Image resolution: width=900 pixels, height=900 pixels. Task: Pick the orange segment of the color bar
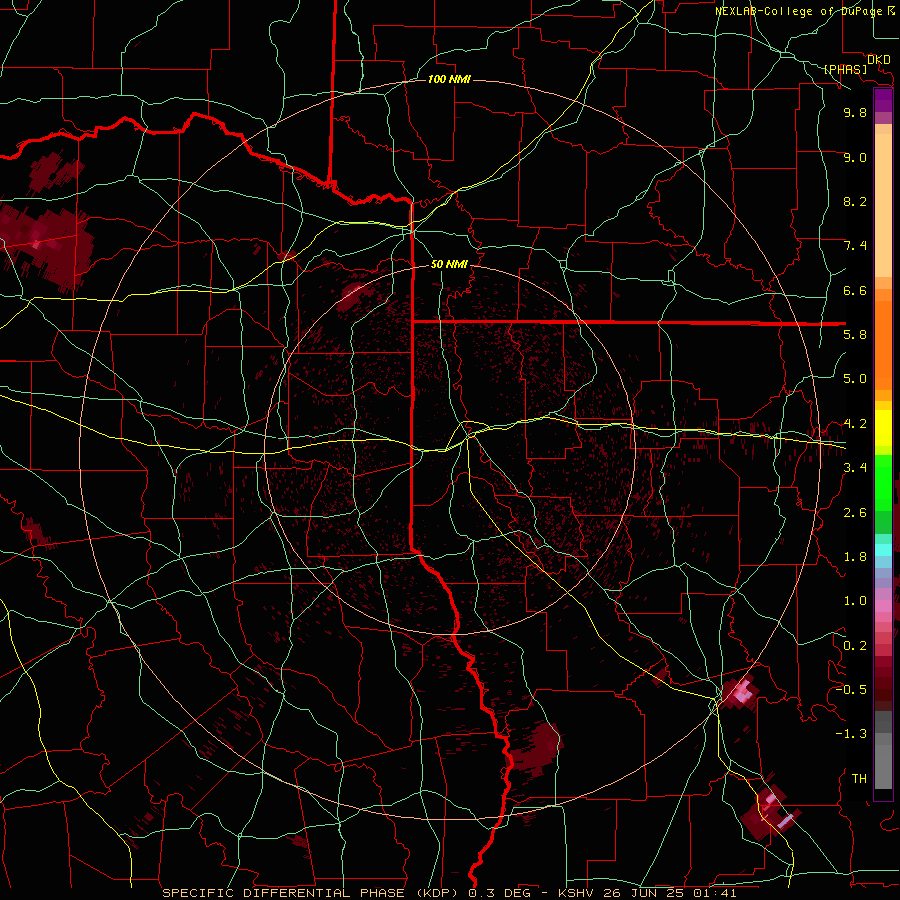(883, 344)
